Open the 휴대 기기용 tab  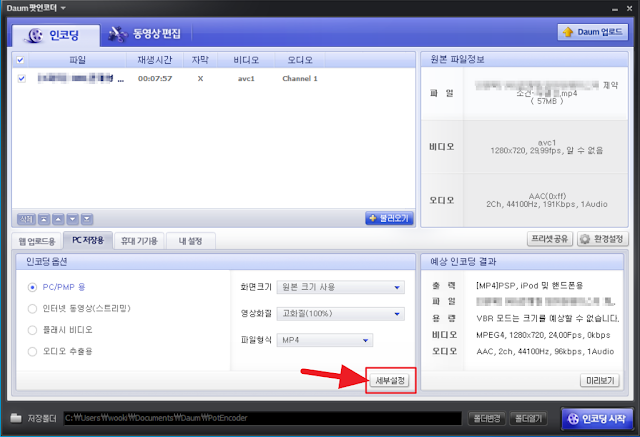[x=139, y=241]
